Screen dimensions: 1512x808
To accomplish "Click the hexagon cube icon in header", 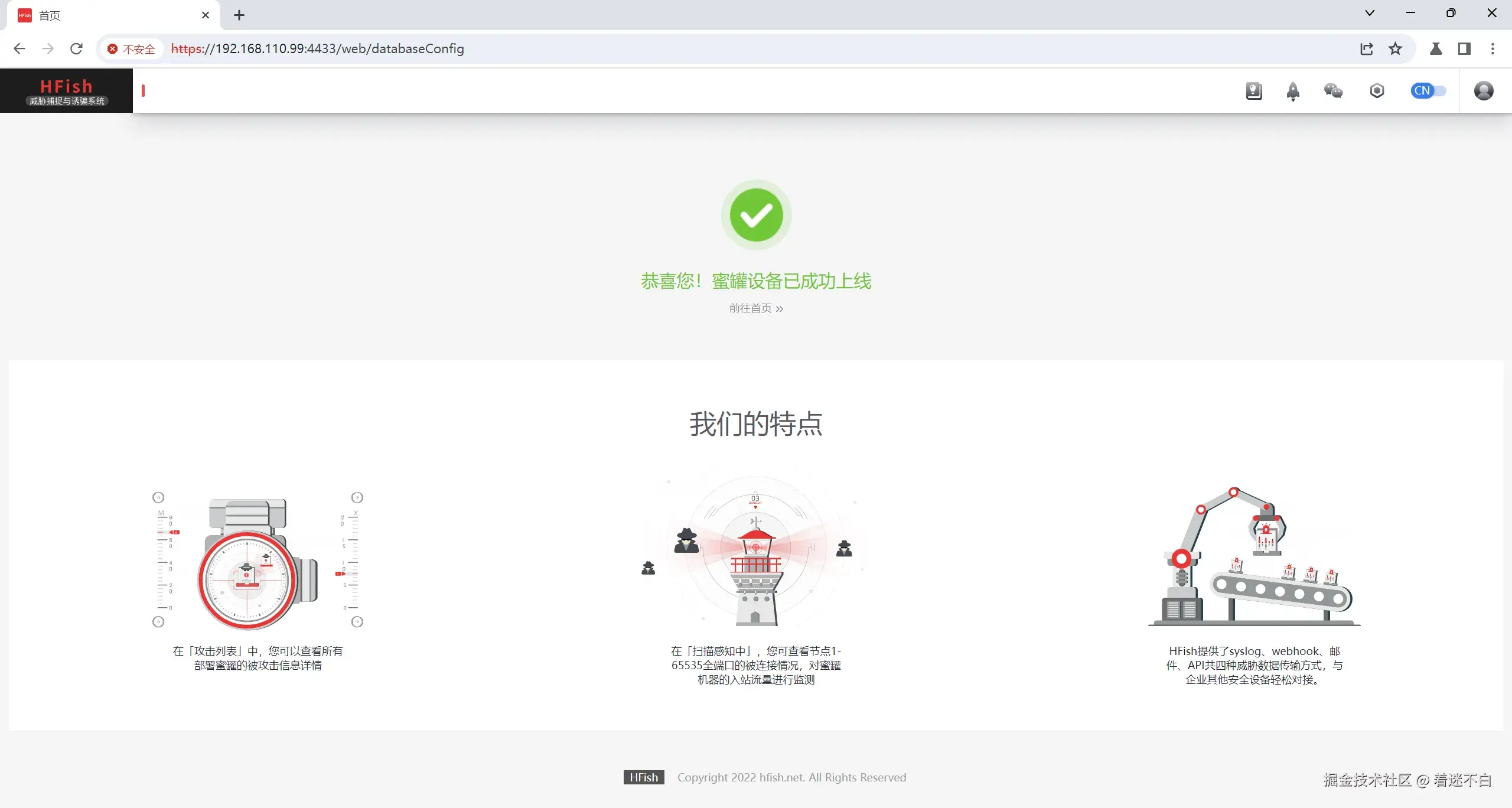I will (1377, 91).
